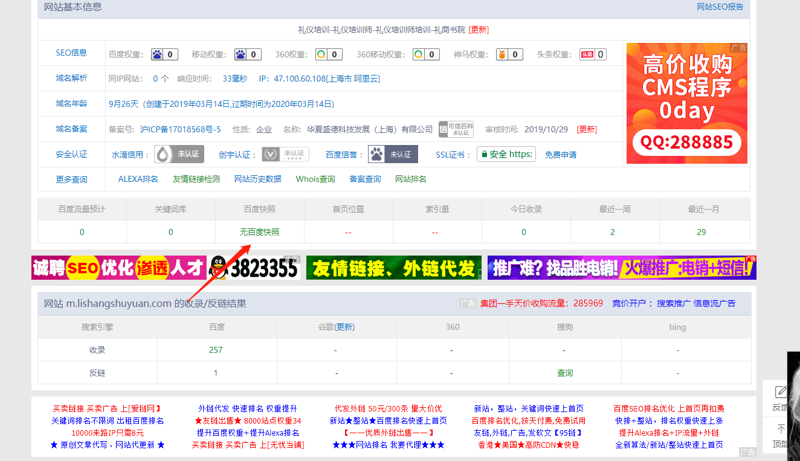
Task: Click the 友情链接、外链代发 green banner
Action: pyautogui.click(x=393, y=268)
